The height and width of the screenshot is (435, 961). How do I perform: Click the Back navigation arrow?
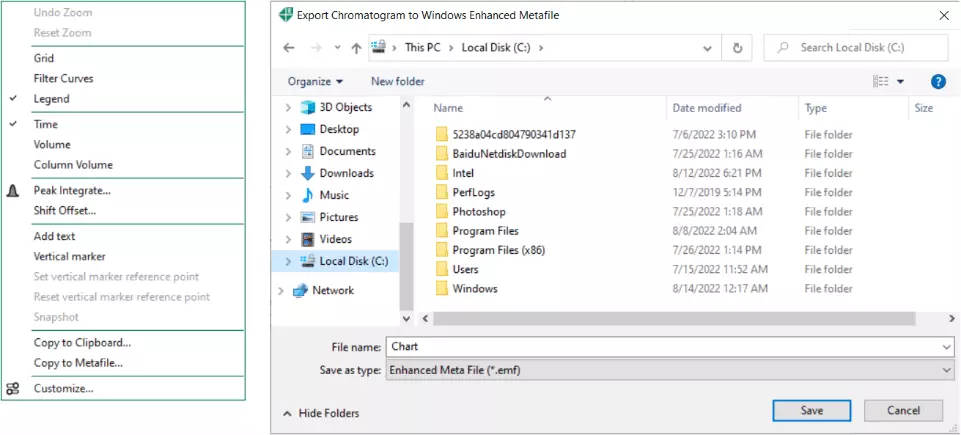pos(289,48)
